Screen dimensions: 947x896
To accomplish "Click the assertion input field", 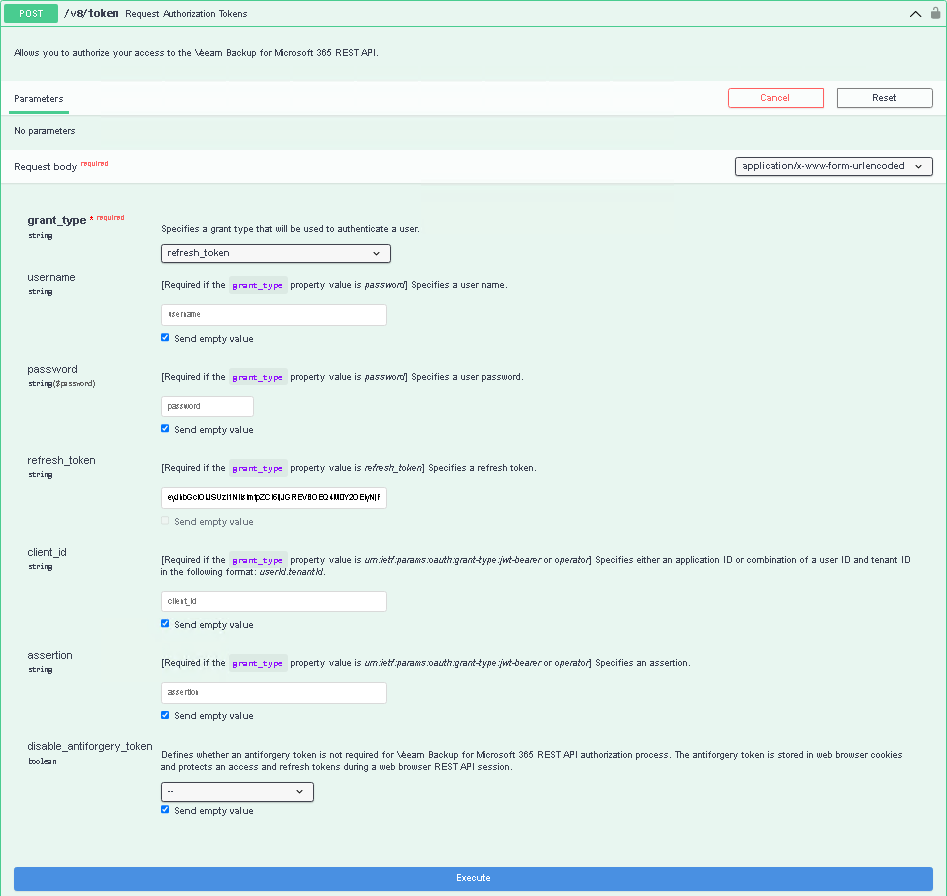I will click(274, 693).
